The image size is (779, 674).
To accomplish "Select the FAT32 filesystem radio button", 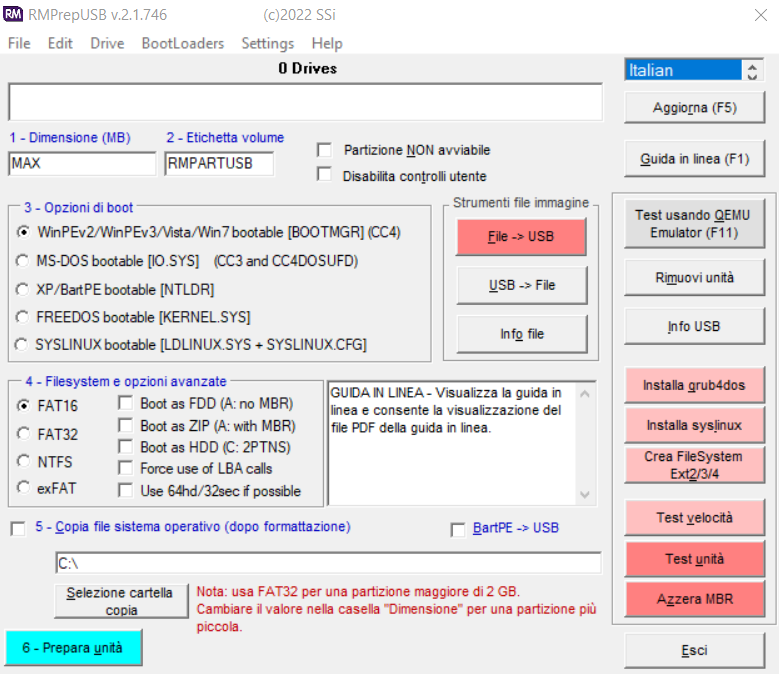I will point(23,434).
